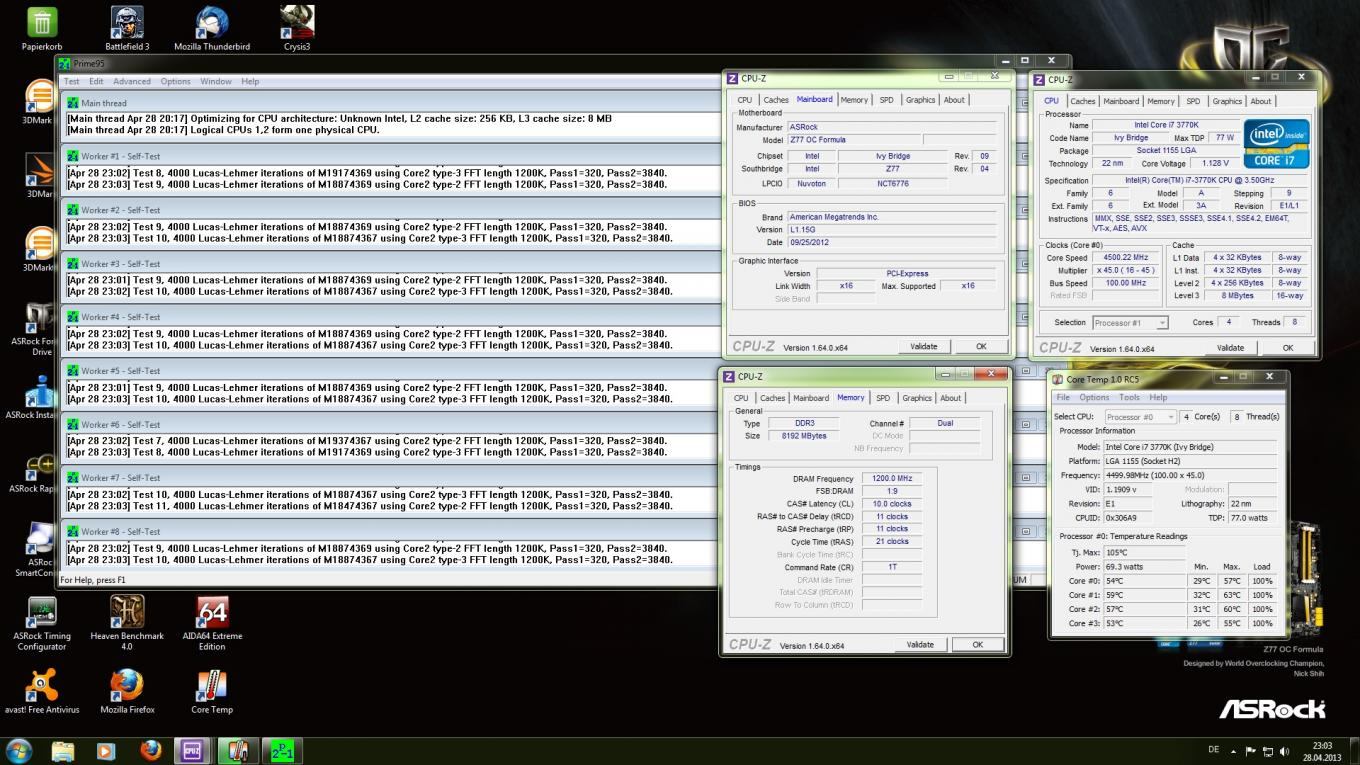Launch Windows Media Player from the taskbar
1360x765 pixels.
(x=106, y=750)
